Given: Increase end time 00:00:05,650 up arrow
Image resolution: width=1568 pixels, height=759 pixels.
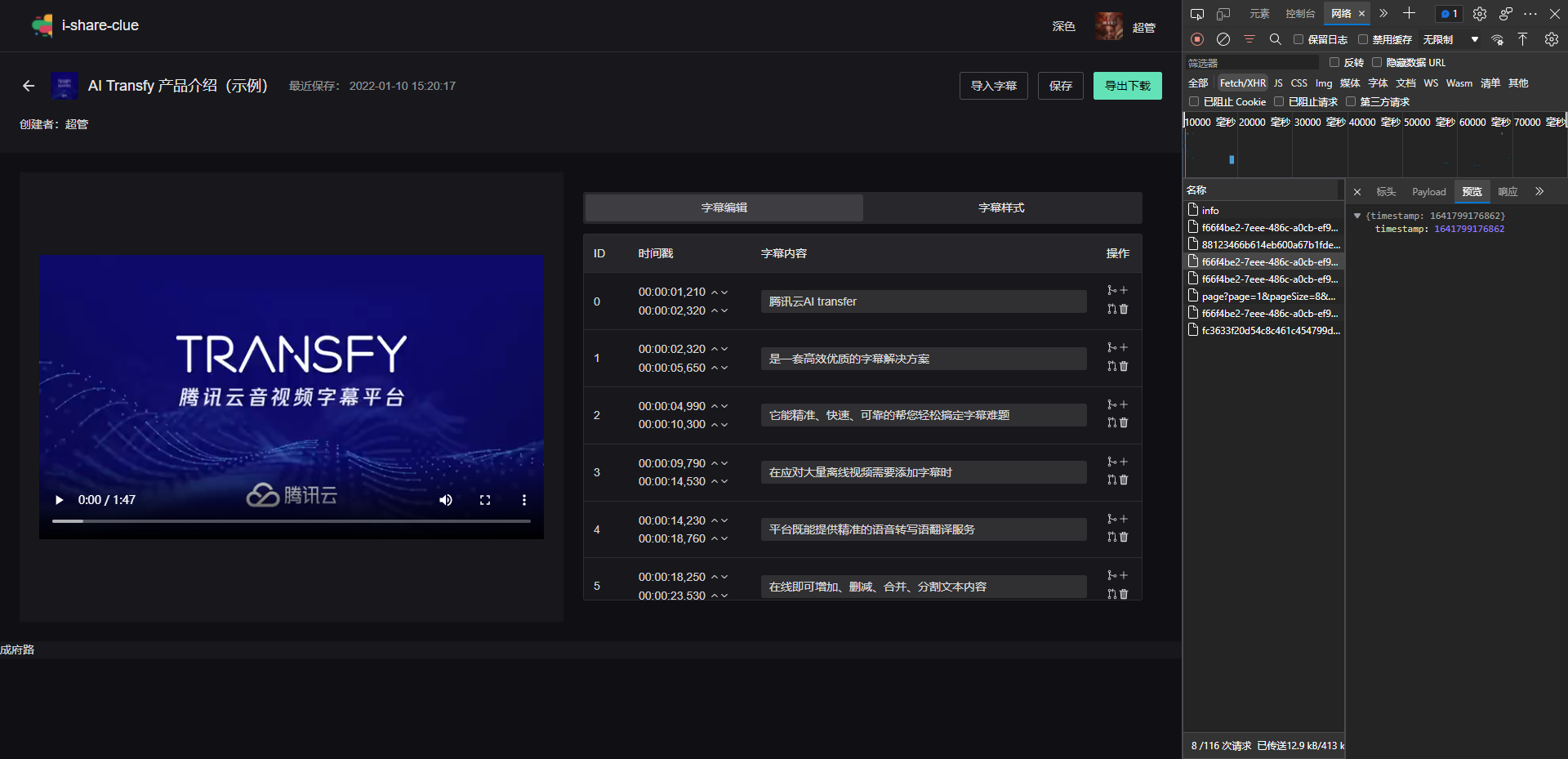Looking at the screenshot, I should pos(715,368).
